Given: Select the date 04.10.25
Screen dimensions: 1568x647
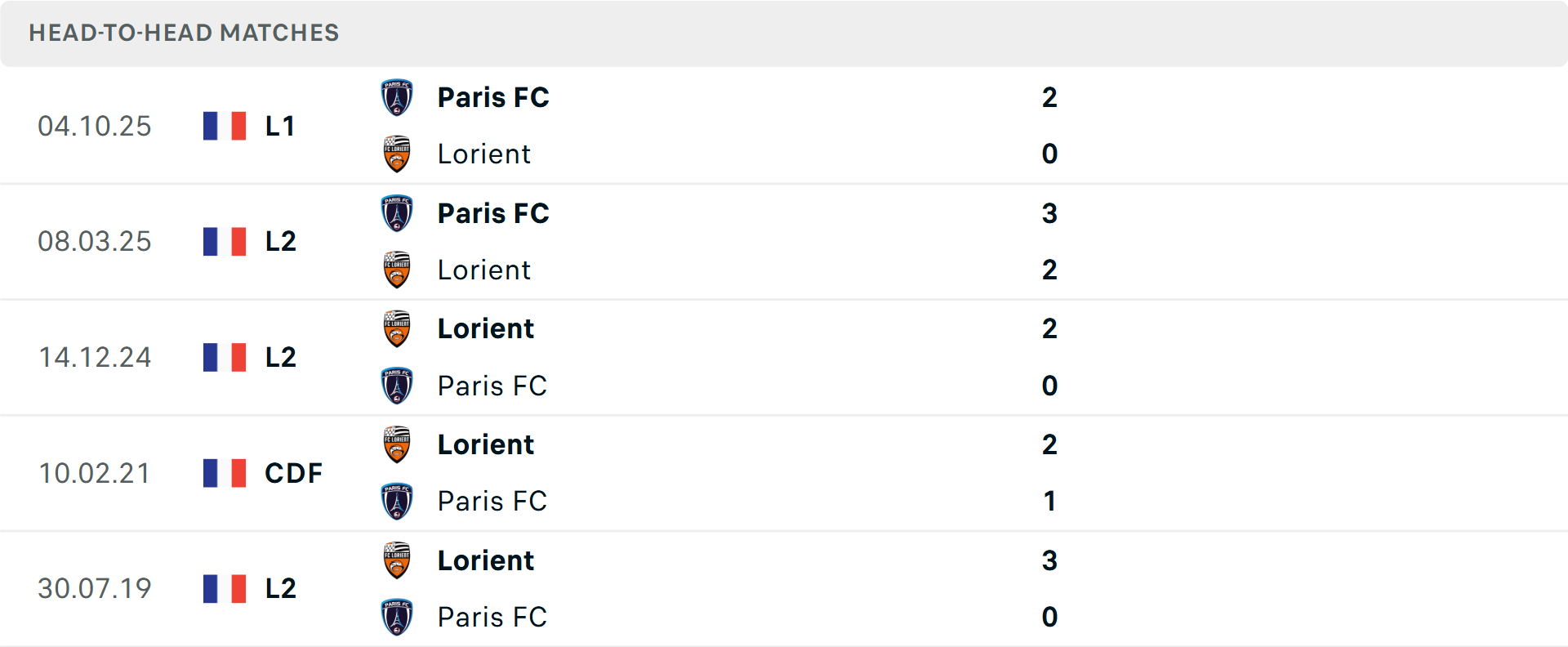Looking at the screenshot, I should point(95,126).
